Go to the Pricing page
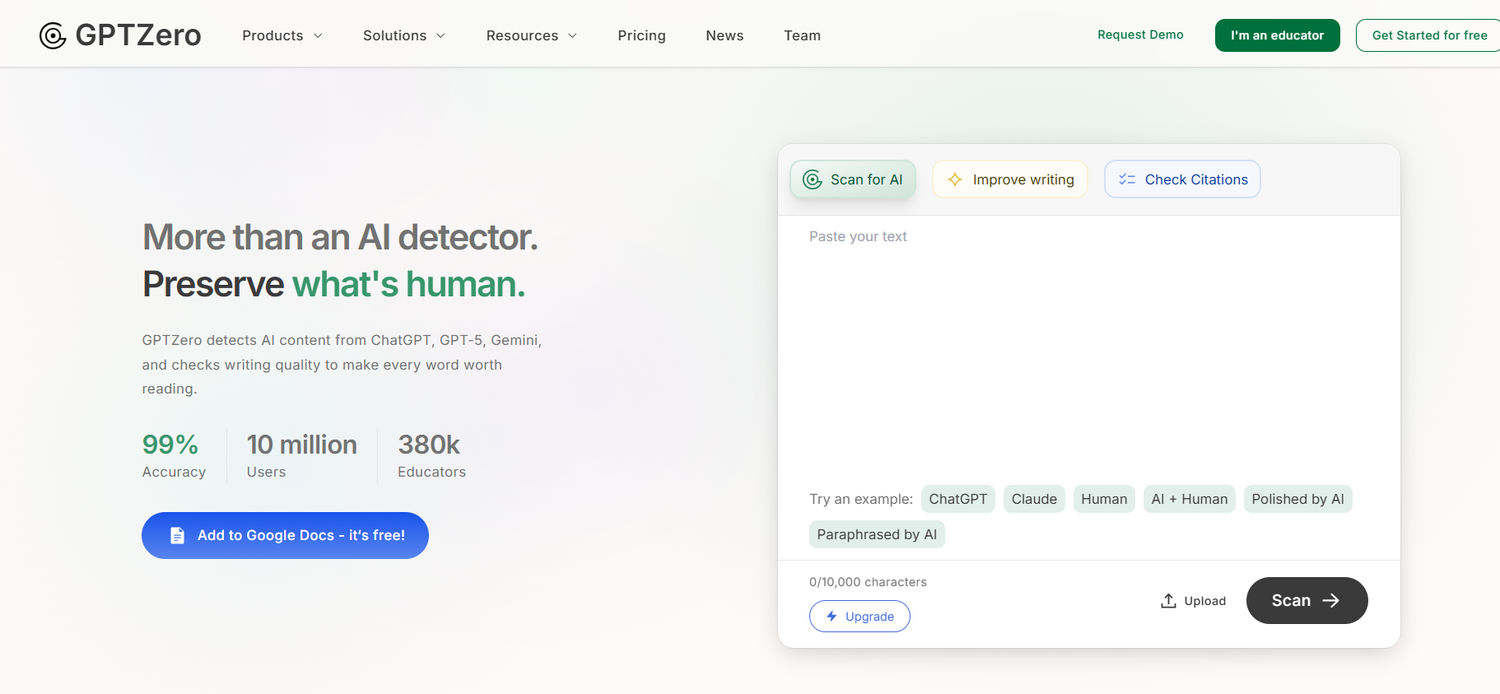This screenshot has height=694, width=1500. 641,36
